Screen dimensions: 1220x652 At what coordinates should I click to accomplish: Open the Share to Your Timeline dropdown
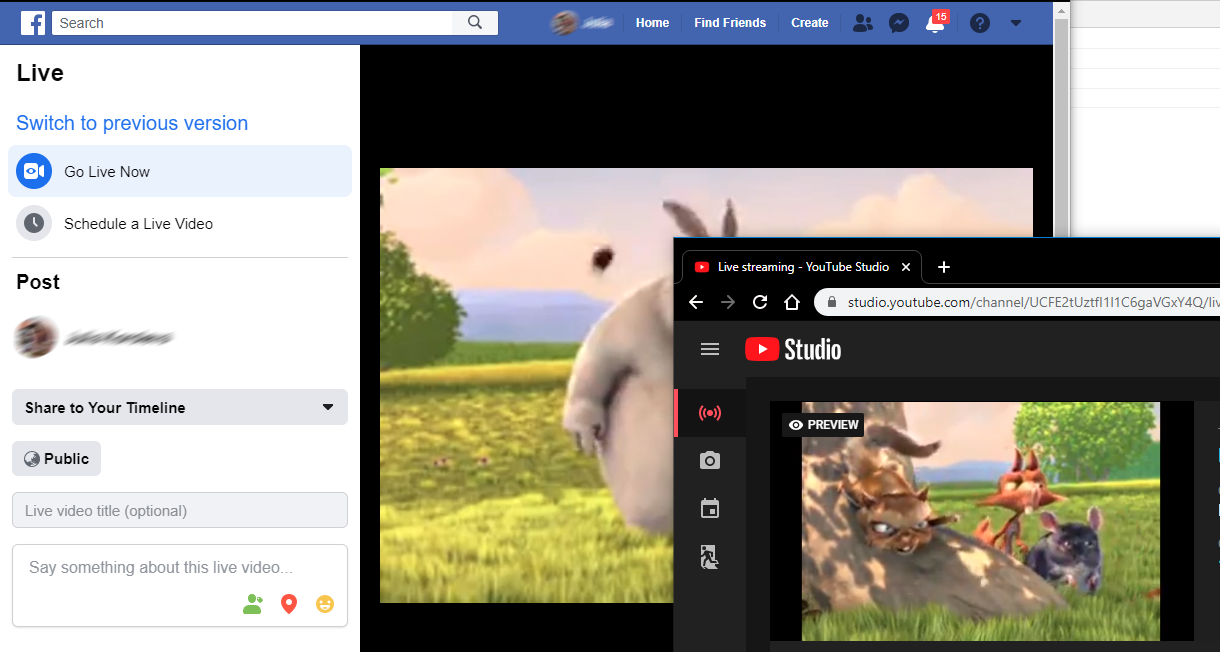click(180, 407)
